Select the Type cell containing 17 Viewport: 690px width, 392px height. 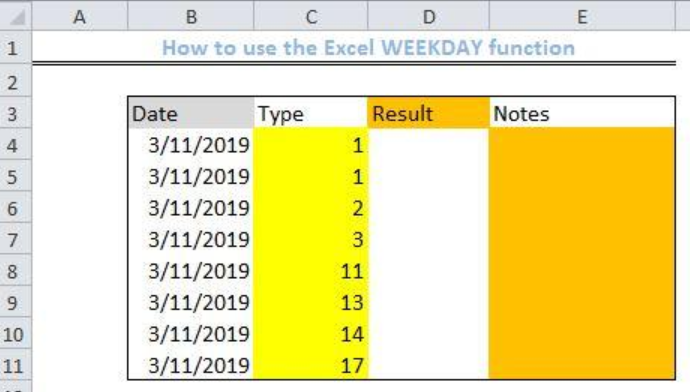(x=311, y=365)
